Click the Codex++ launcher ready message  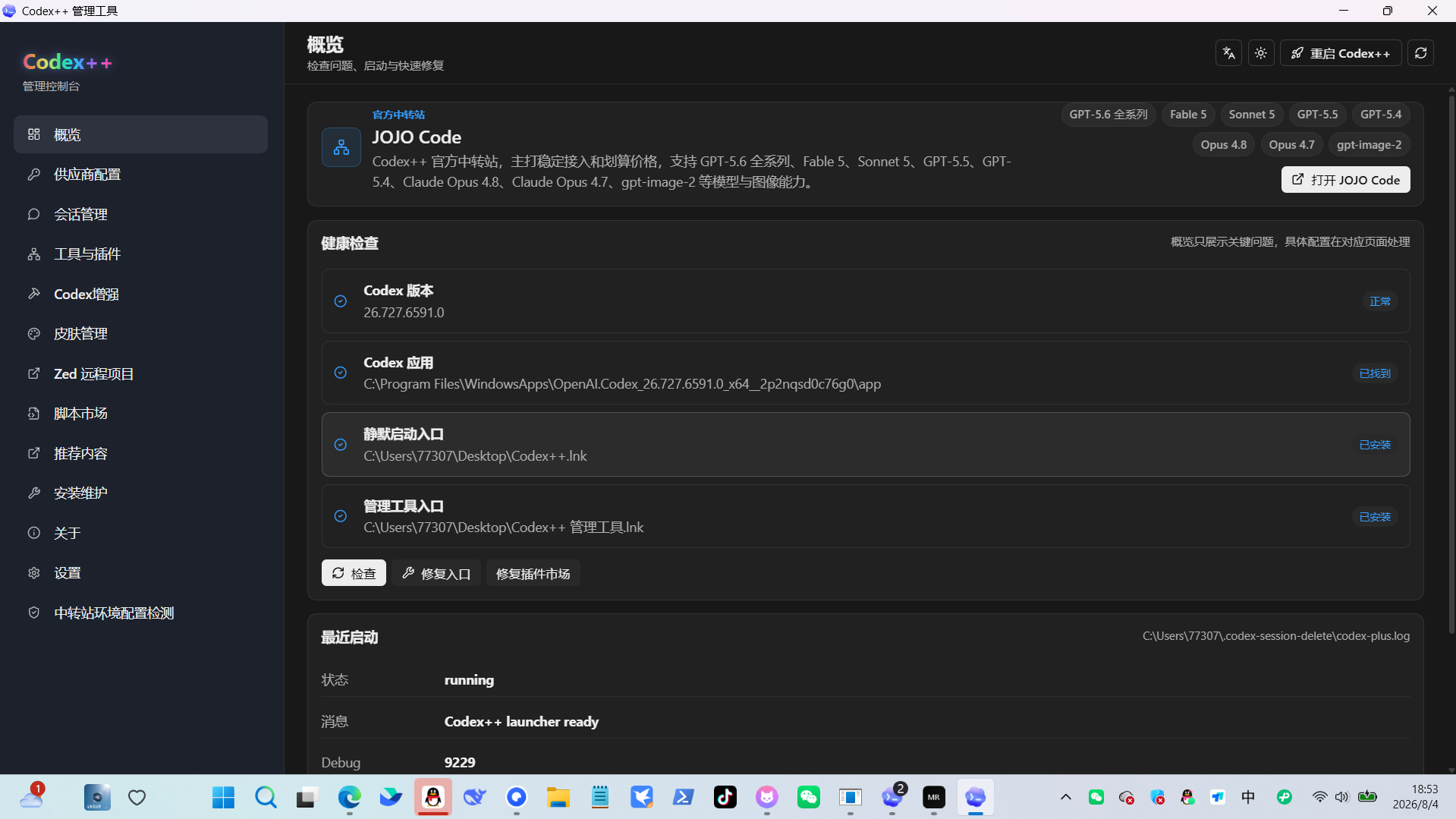point(521,722)
